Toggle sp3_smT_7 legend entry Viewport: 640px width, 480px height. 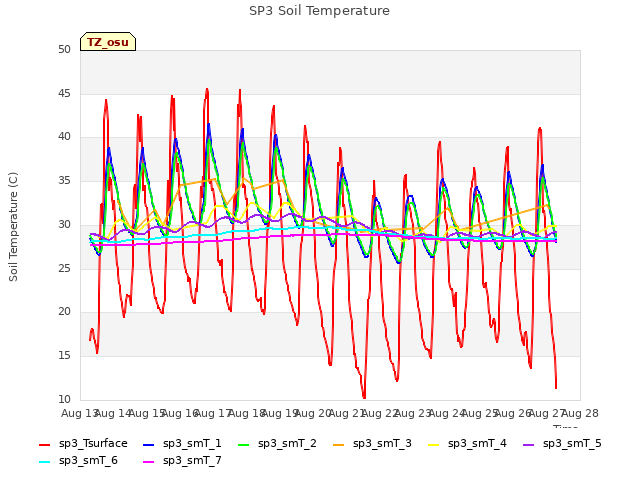182,461
